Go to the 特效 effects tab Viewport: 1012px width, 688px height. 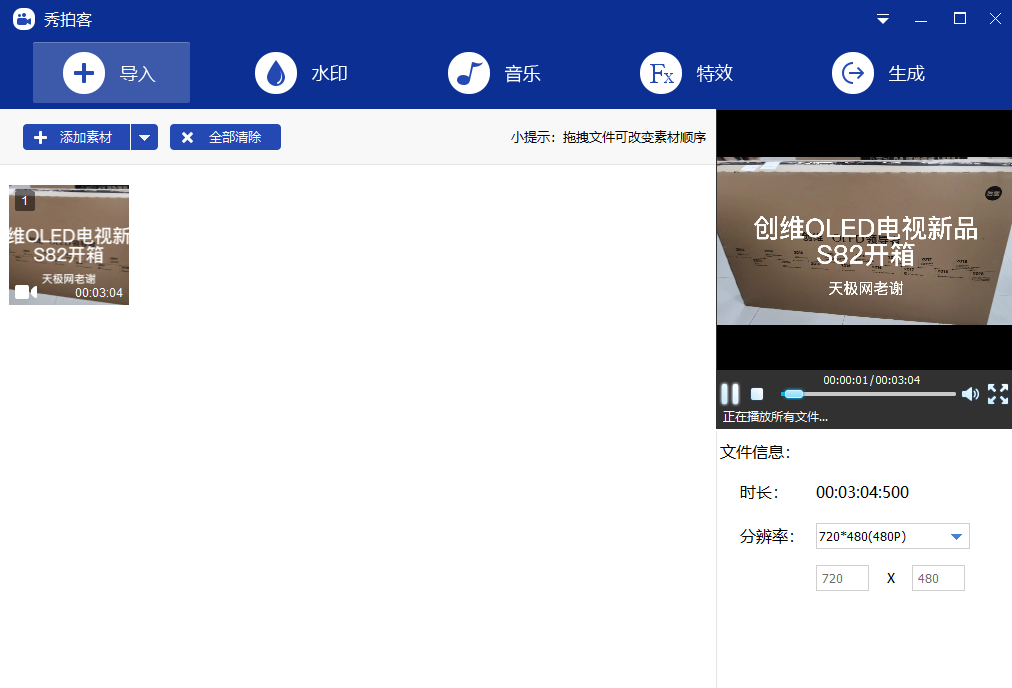pyautogui.click(x=687, y=73)
